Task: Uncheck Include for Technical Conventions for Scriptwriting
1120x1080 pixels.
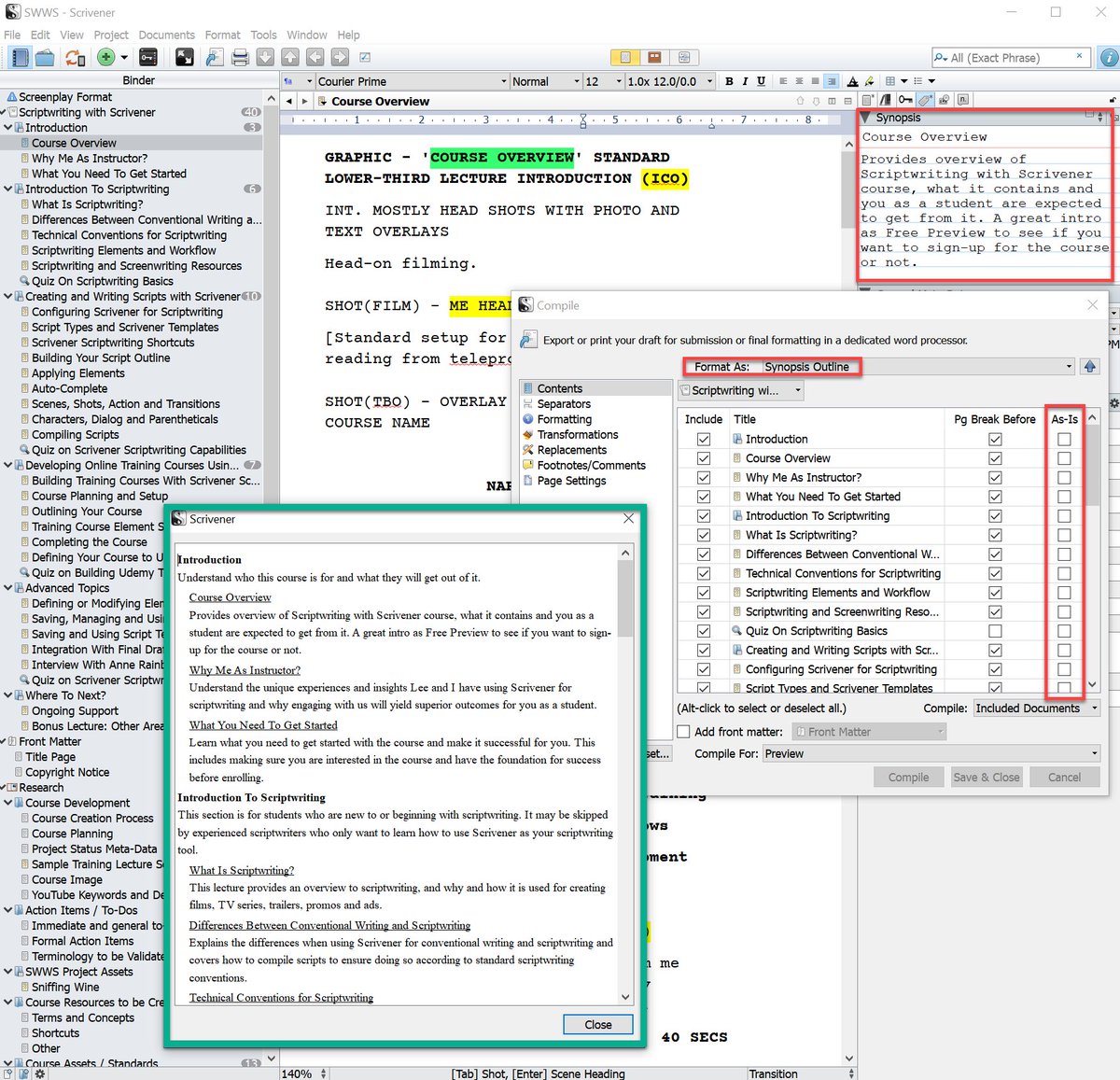Action: pyautogui.click(x=704, y=573)
